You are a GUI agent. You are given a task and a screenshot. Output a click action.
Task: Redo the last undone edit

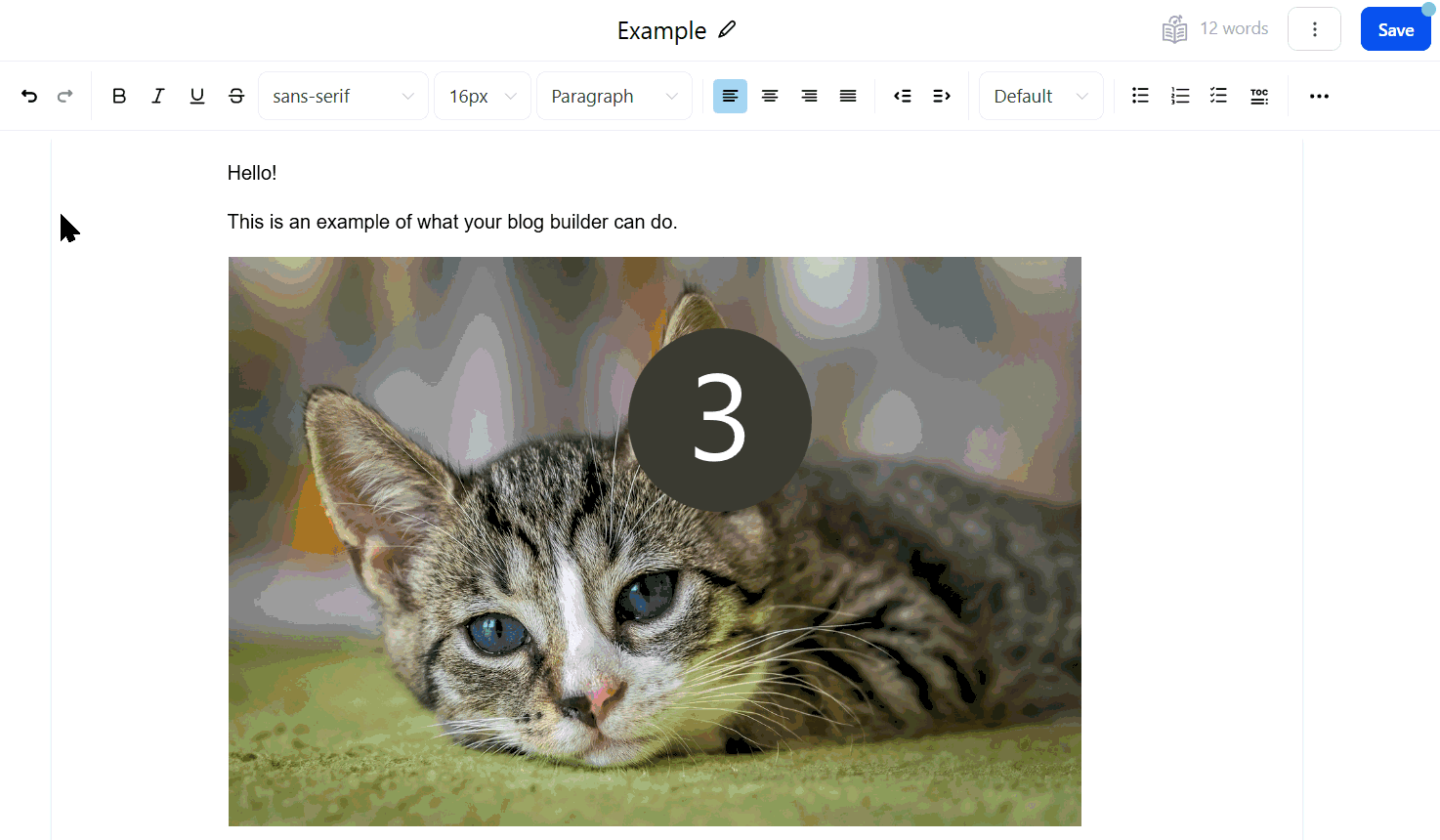65,96
